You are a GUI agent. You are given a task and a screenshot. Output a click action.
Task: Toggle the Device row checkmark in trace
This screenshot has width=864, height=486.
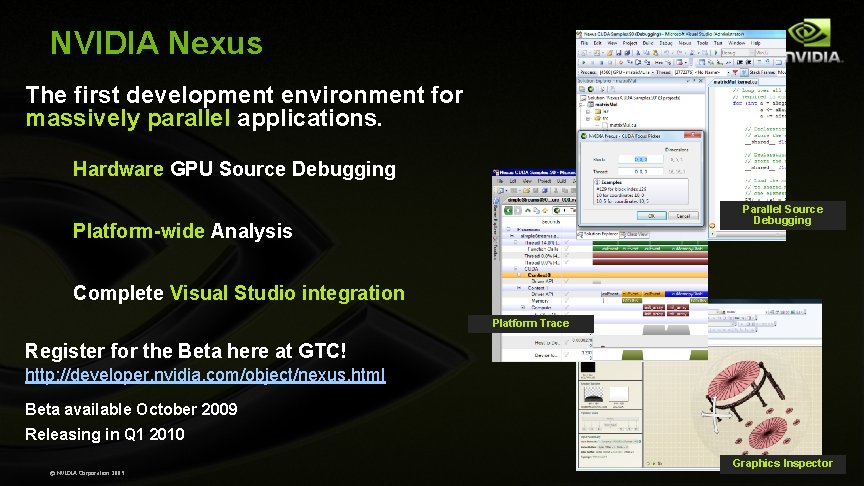[x=566, y=355]
